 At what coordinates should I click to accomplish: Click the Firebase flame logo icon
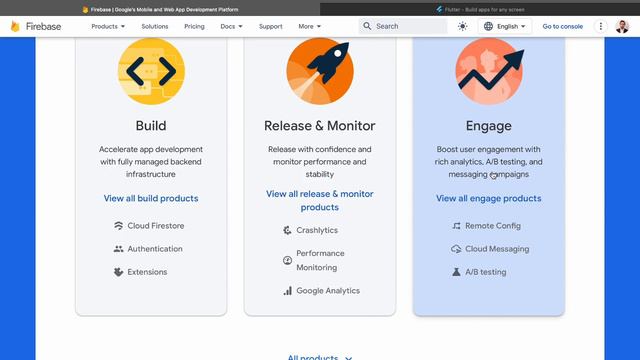tap(15, 26)
